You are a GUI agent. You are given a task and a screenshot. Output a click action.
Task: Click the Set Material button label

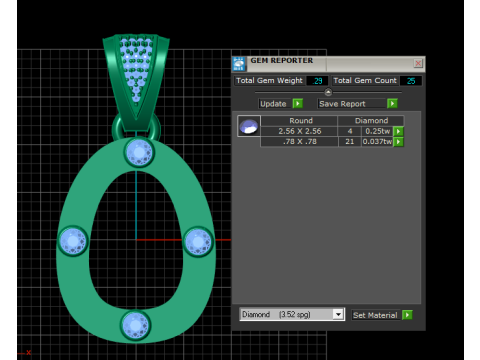pyautogui.click(x=376, y=315)
